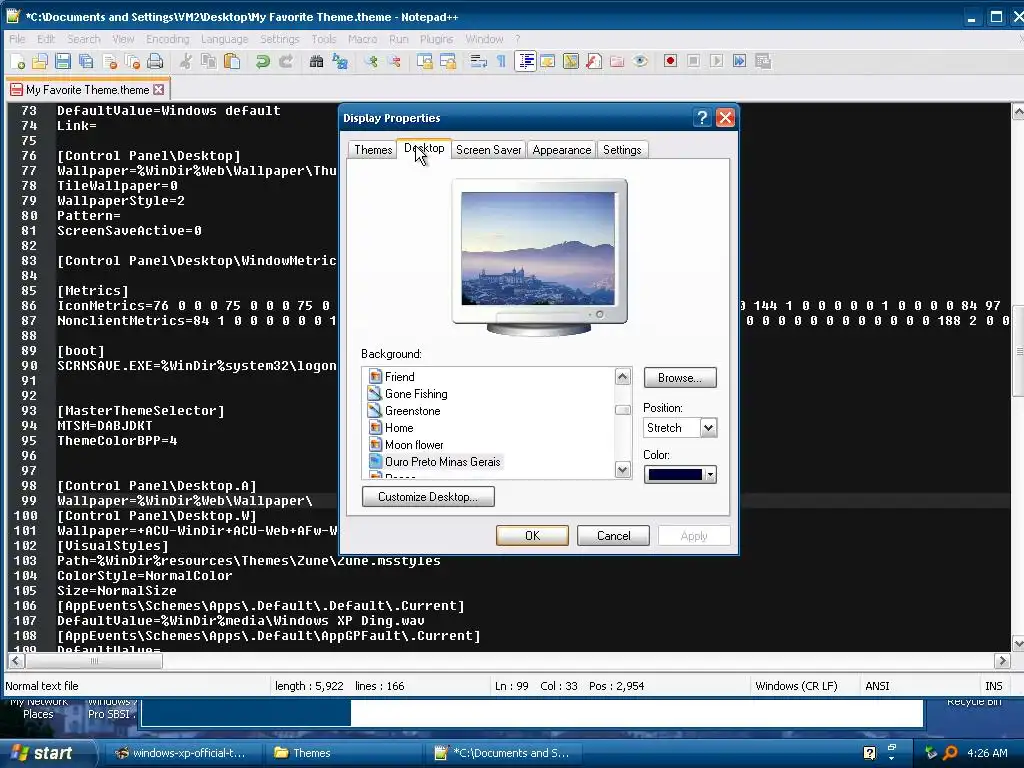Screen dimensions: 1024x768
Task: Open the Document Map toolbar icon
Action: point(571,61)
